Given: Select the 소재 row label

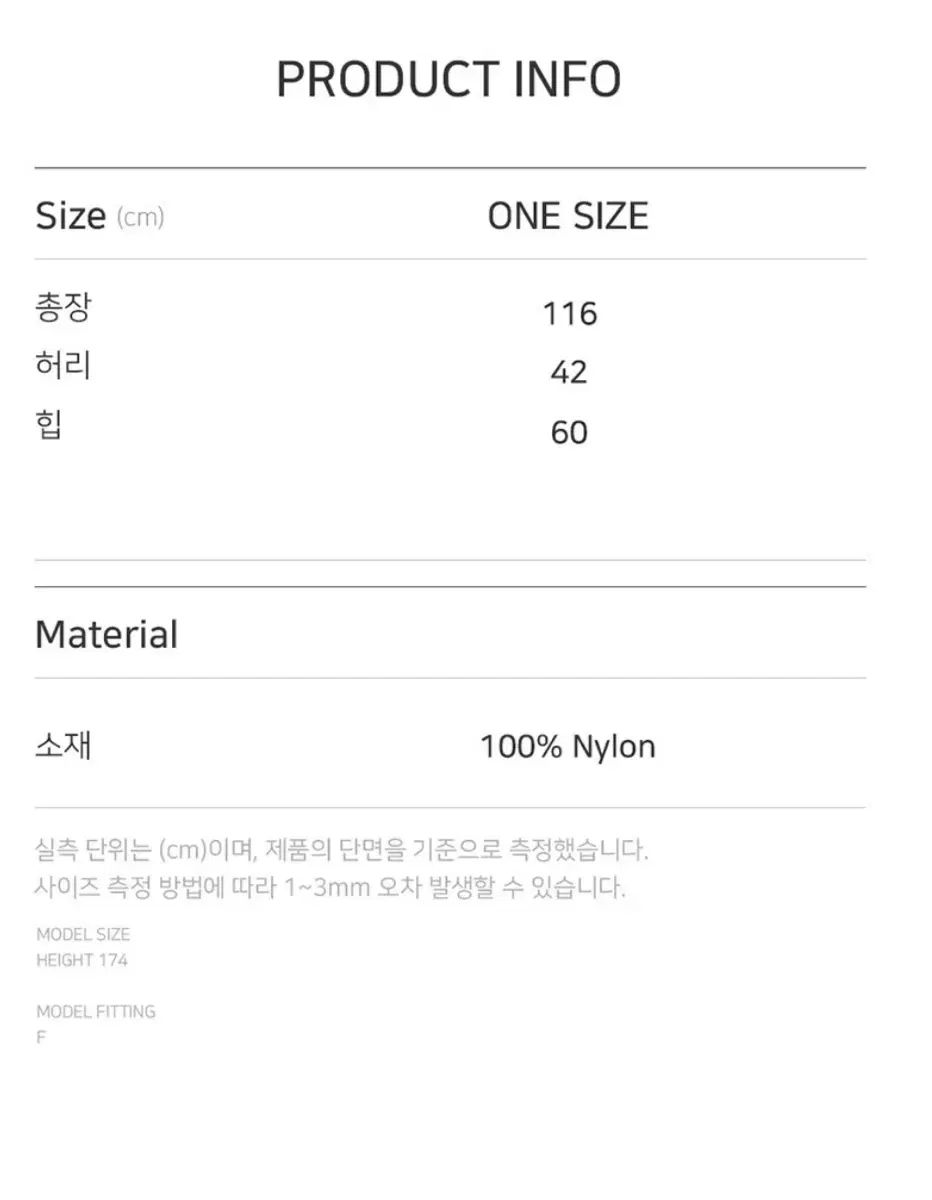Looking at the screenshot, I should point(63,745).
